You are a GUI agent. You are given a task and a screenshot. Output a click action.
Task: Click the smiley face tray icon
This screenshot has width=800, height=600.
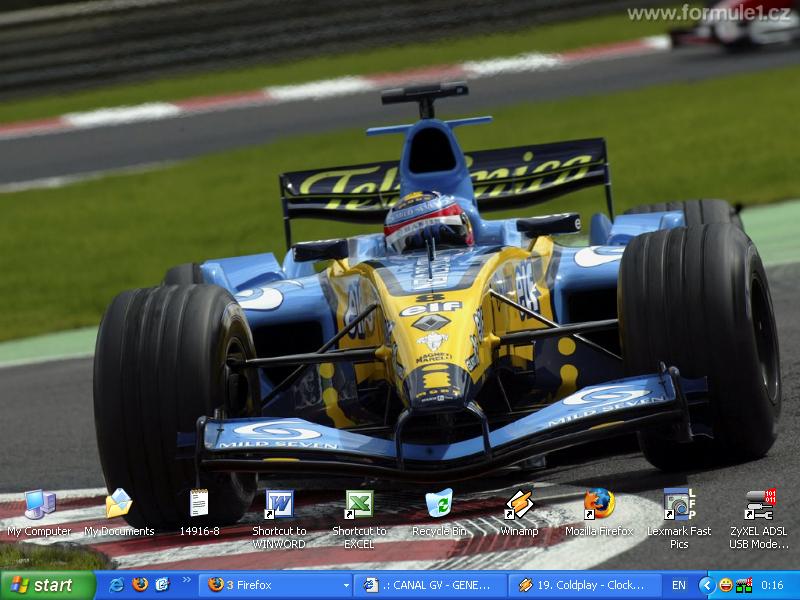pyautogui.click(x=726, y=585)
